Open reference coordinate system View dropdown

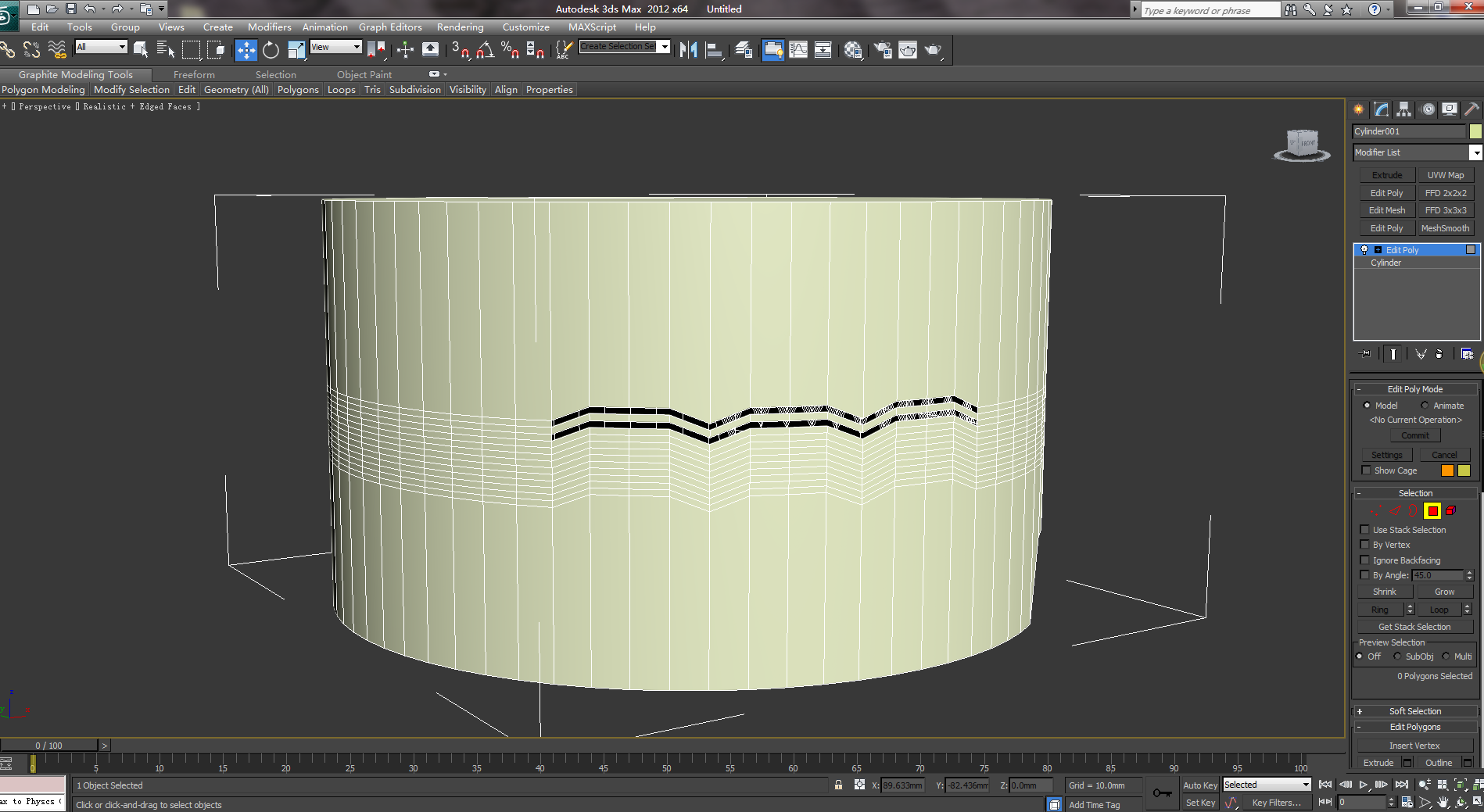(x=335, y=47)
